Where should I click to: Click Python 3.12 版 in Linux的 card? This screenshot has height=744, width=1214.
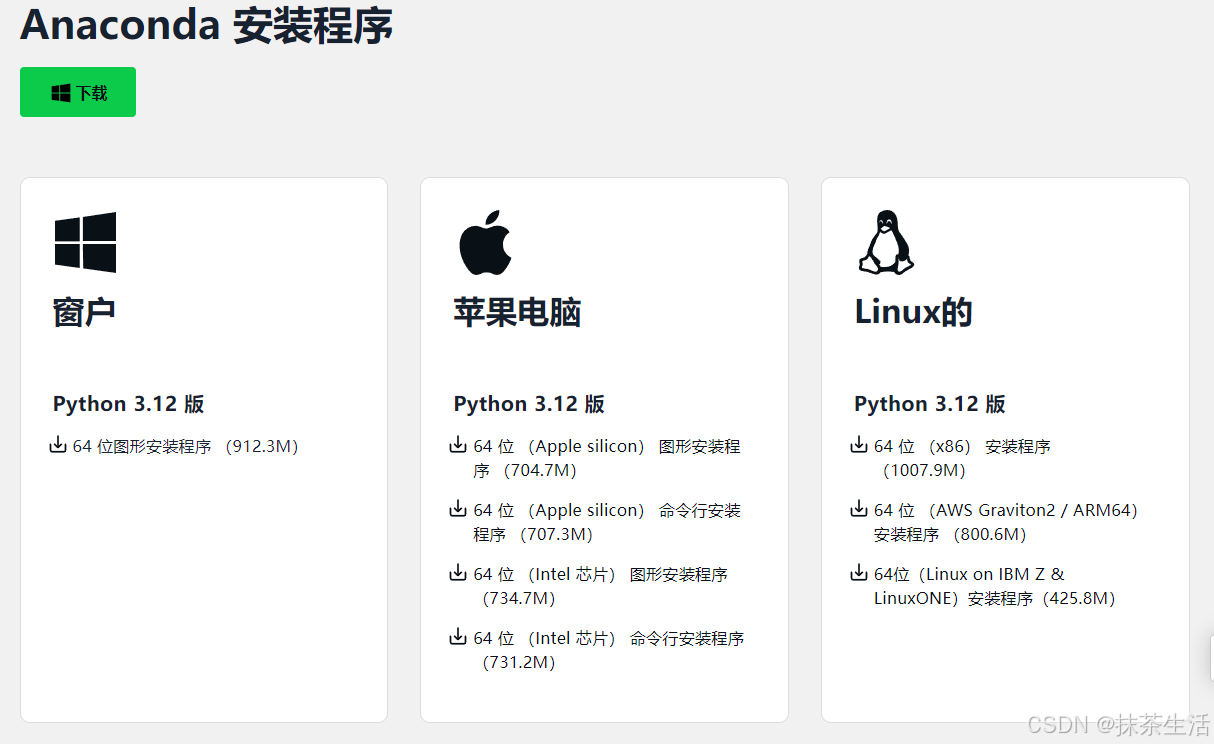(930, 404)
